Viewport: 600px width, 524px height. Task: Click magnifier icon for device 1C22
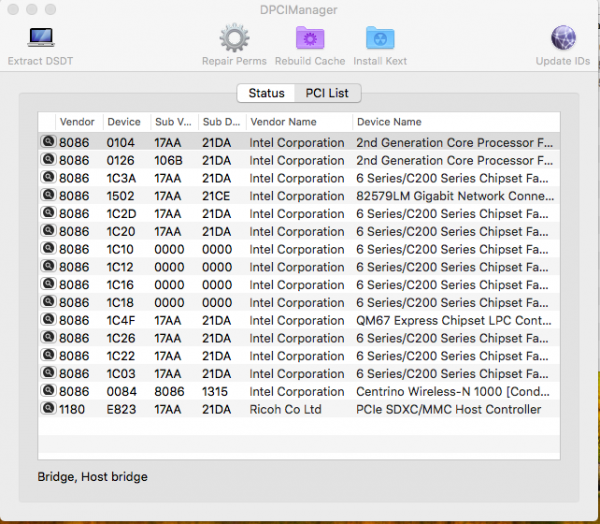pos(48,355)
